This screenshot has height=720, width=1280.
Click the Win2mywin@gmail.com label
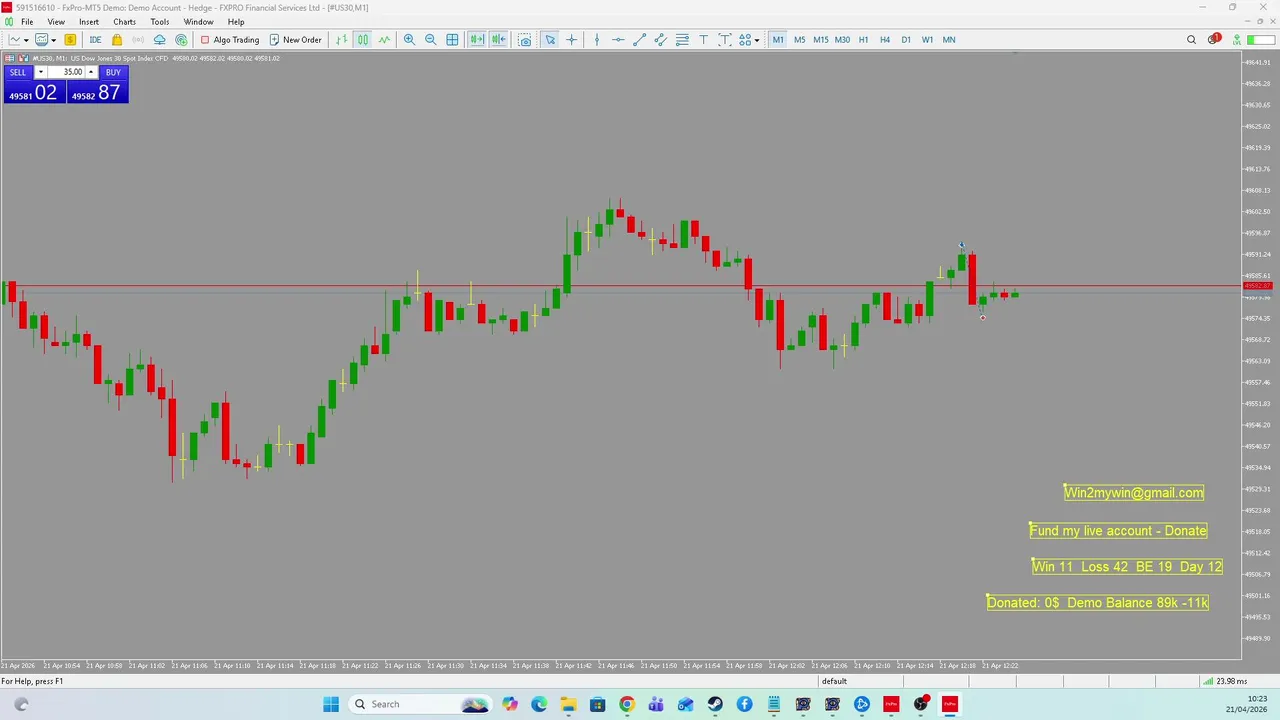pyautogui.click(x=1134, y=492)
